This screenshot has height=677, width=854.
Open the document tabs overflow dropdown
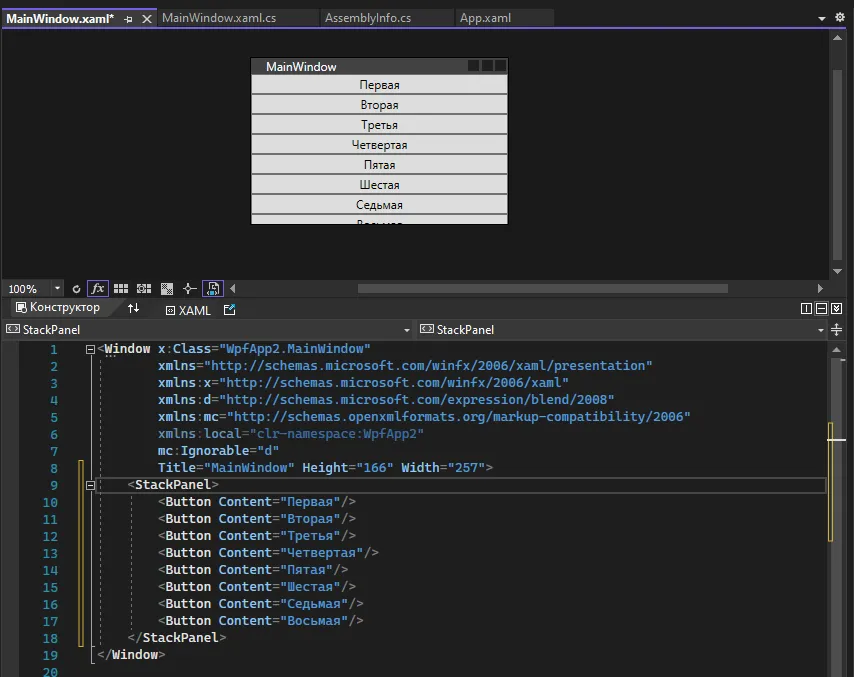(x=821, y=19)
